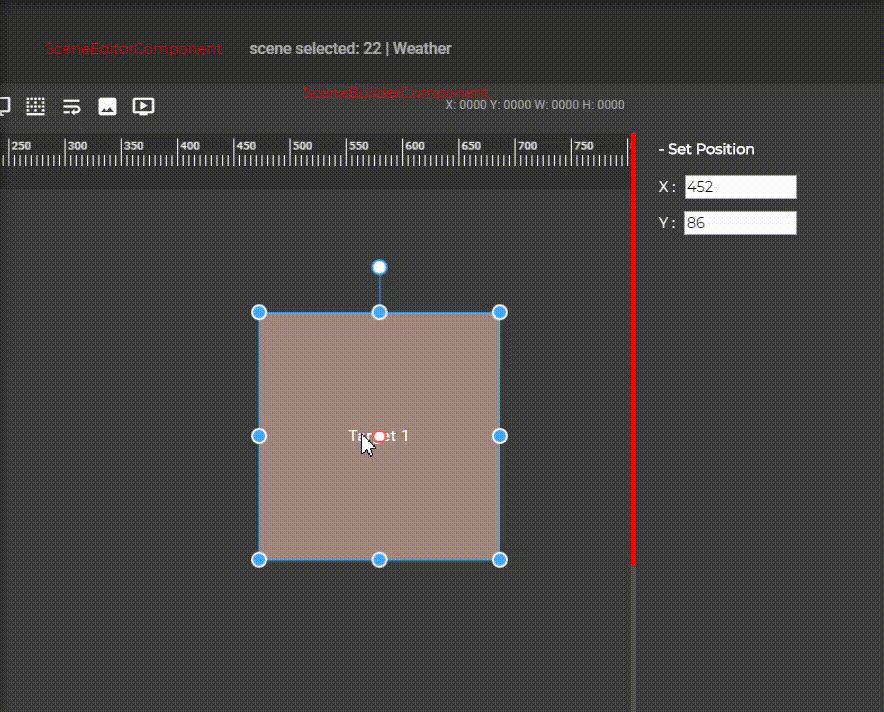The width and height of the screenshot is (884, 712).
Task: Click the grid border toolbar icon
Action: pos(36,106)
